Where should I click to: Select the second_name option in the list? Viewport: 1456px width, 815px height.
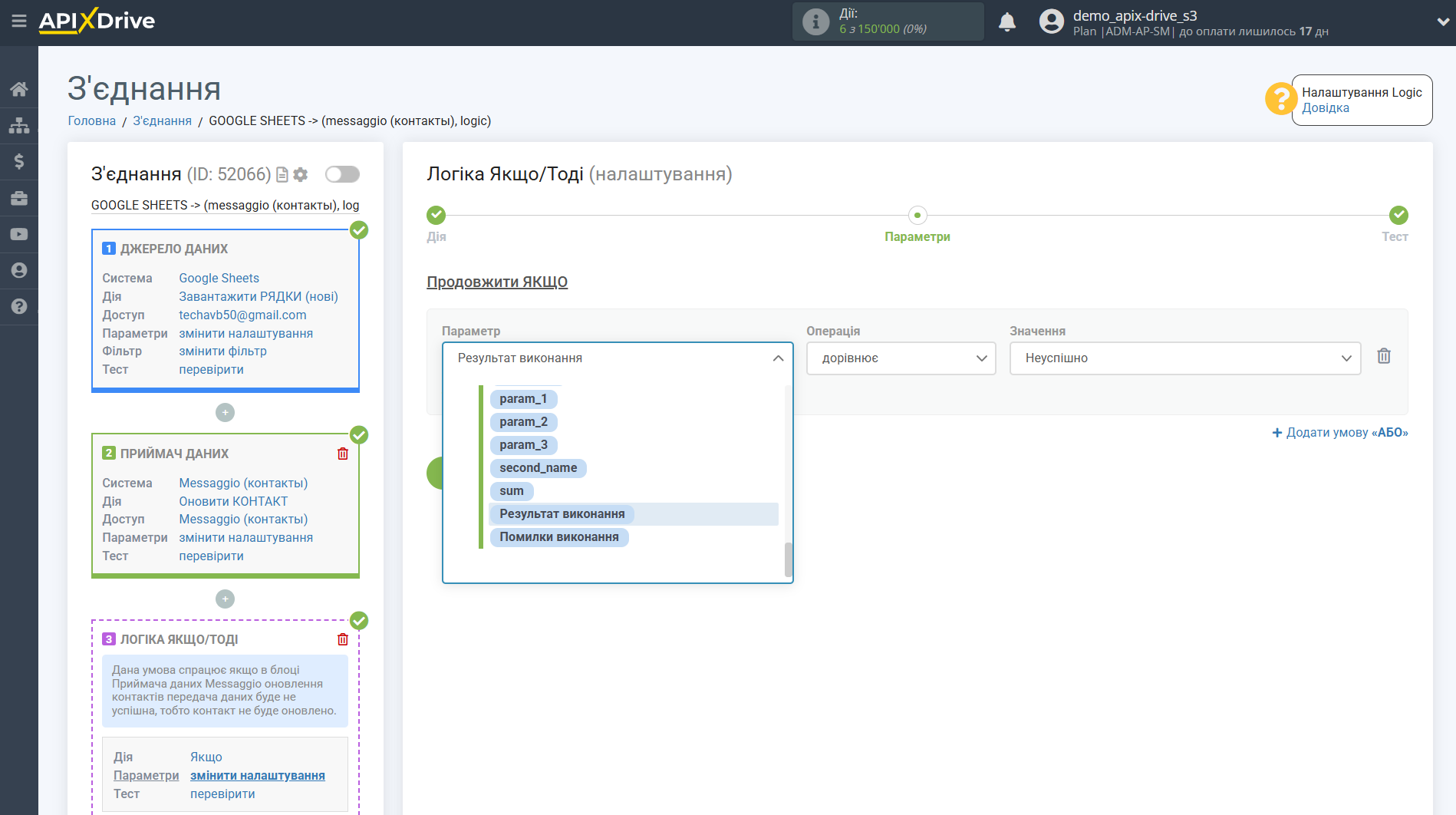[538, 468]
